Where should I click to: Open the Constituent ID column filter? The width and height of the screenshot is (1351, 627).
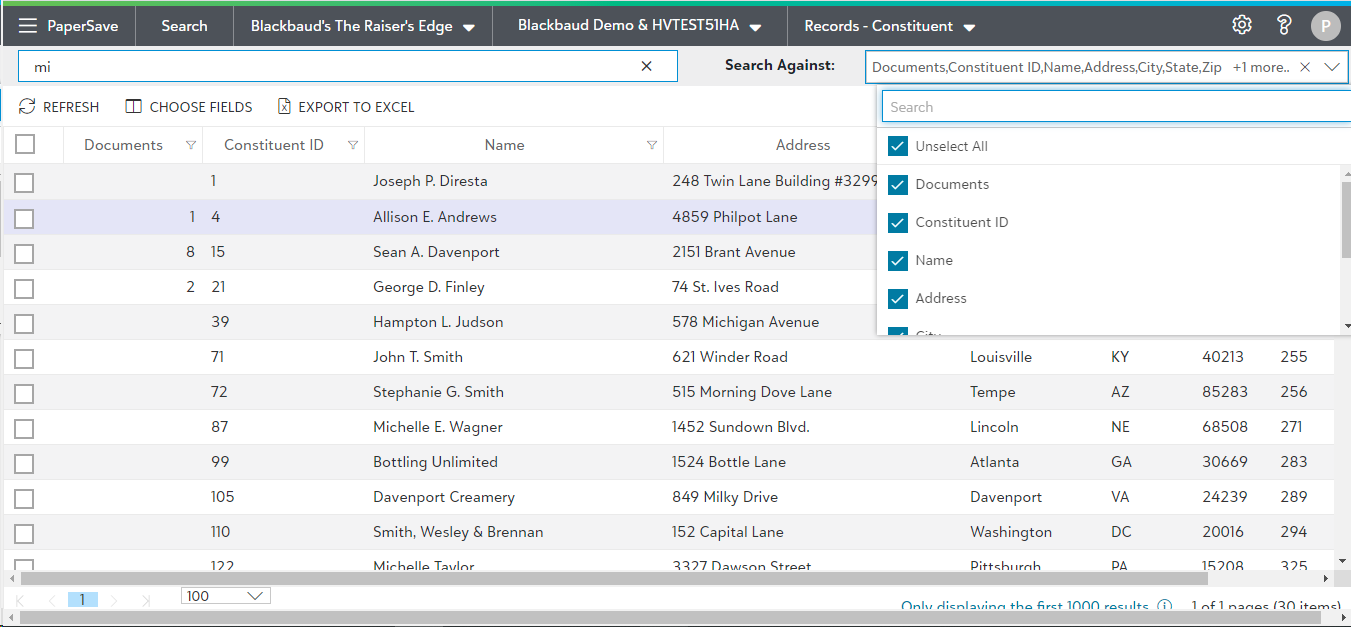tap(352, 146)
